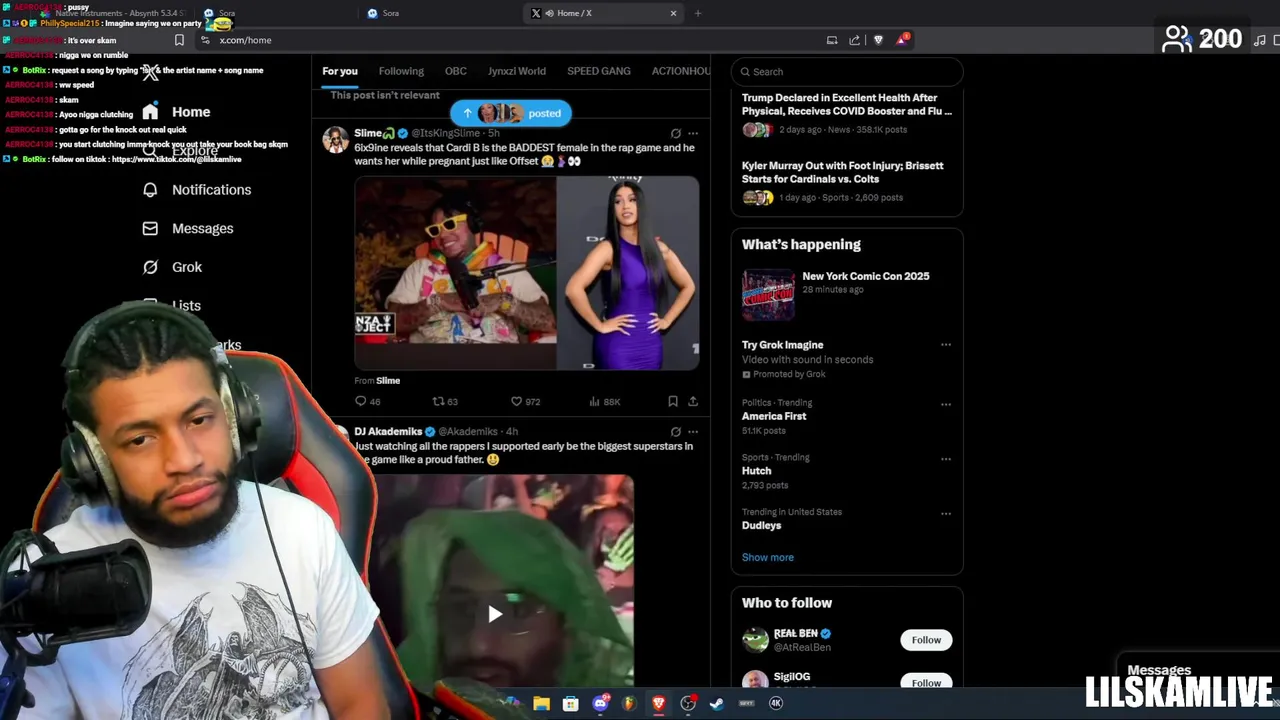1280x720 pixels.
Task: Click Grok icon on DJ Akademiks post
Action: coord(676,432)
